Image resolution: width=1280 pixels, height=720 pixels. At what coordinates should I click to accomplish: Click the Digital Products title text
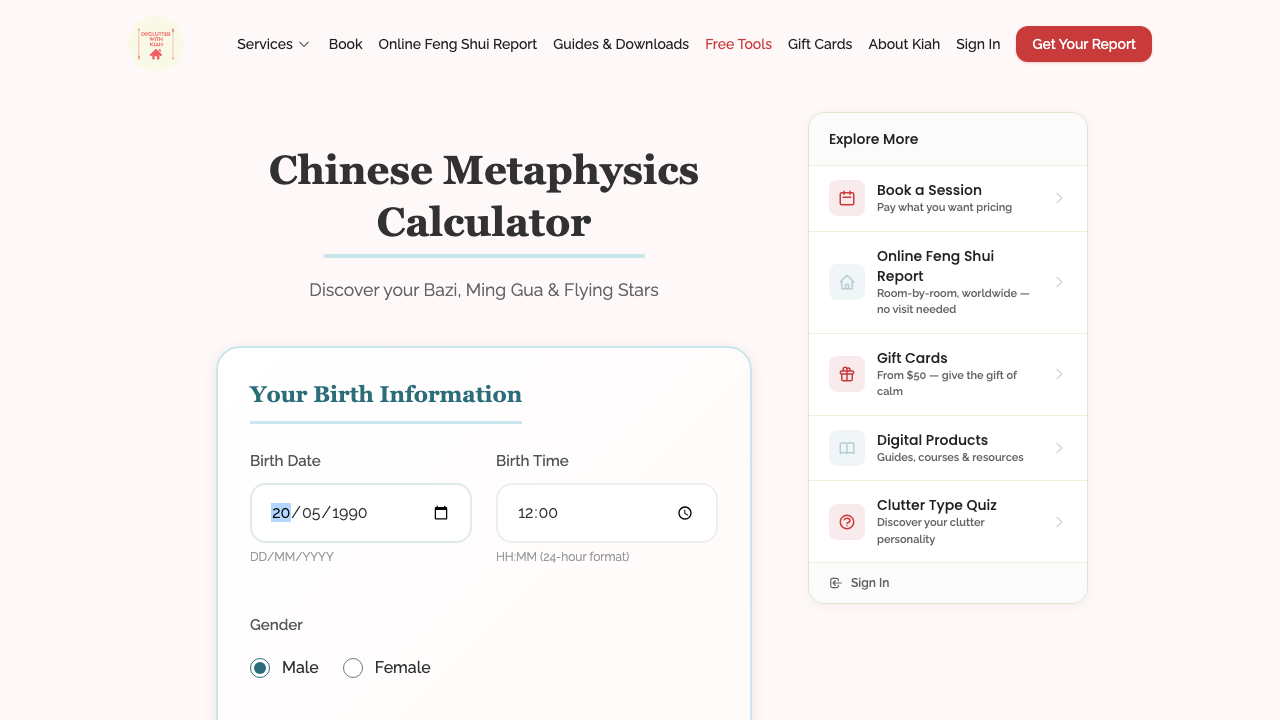[x=932, y=440]
